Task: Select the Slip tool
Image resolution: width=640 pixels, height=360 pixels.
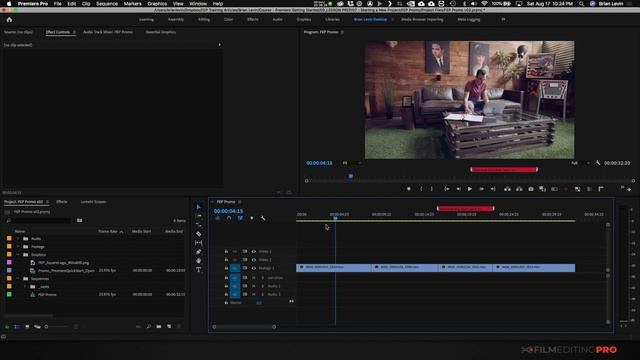Action: [x=199, y=243]
